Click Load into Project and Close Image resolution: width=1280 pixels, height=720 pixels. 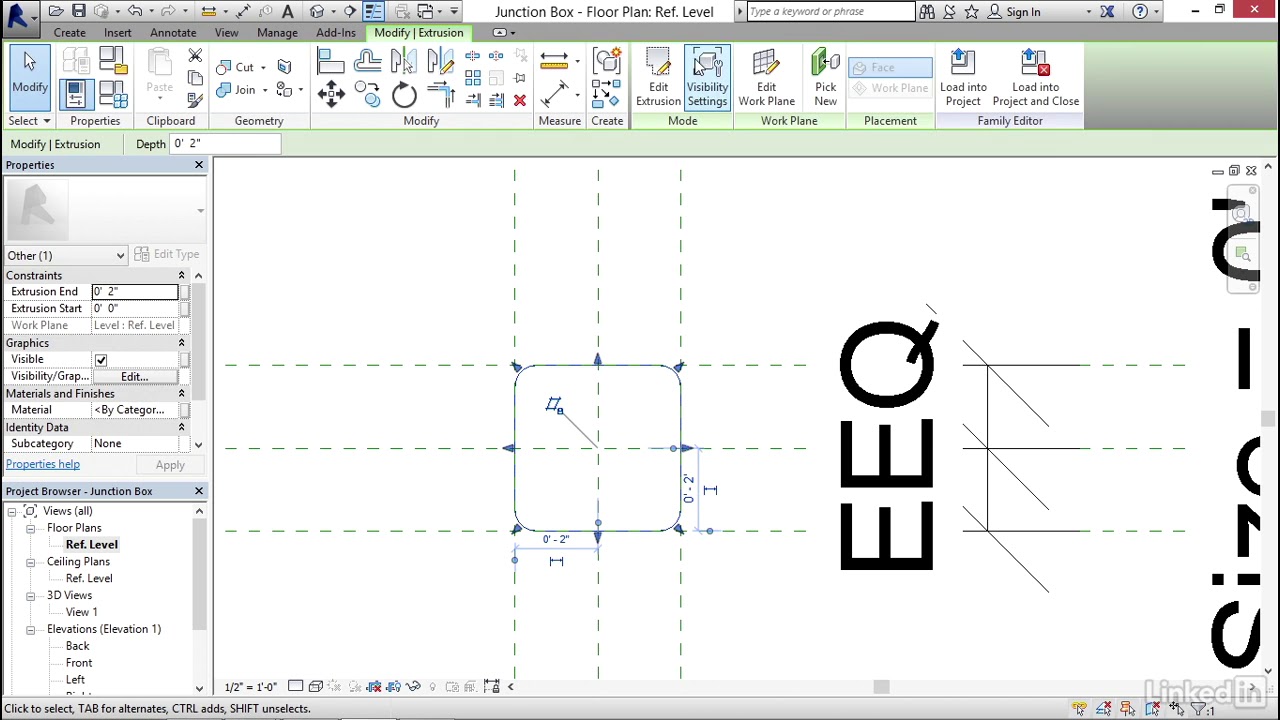coord(1036,78)
